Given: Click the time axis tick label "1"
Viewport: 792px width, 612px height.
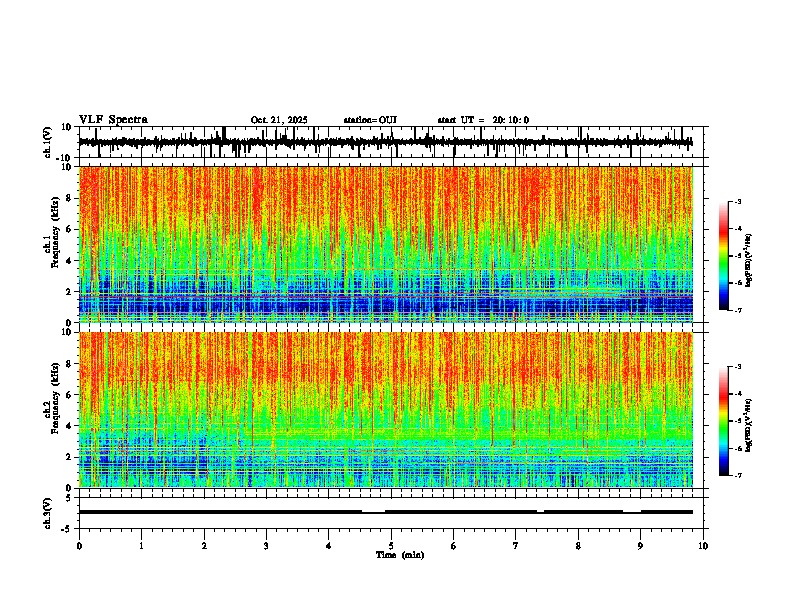Looking at the screenshot, I should [141, 546].
